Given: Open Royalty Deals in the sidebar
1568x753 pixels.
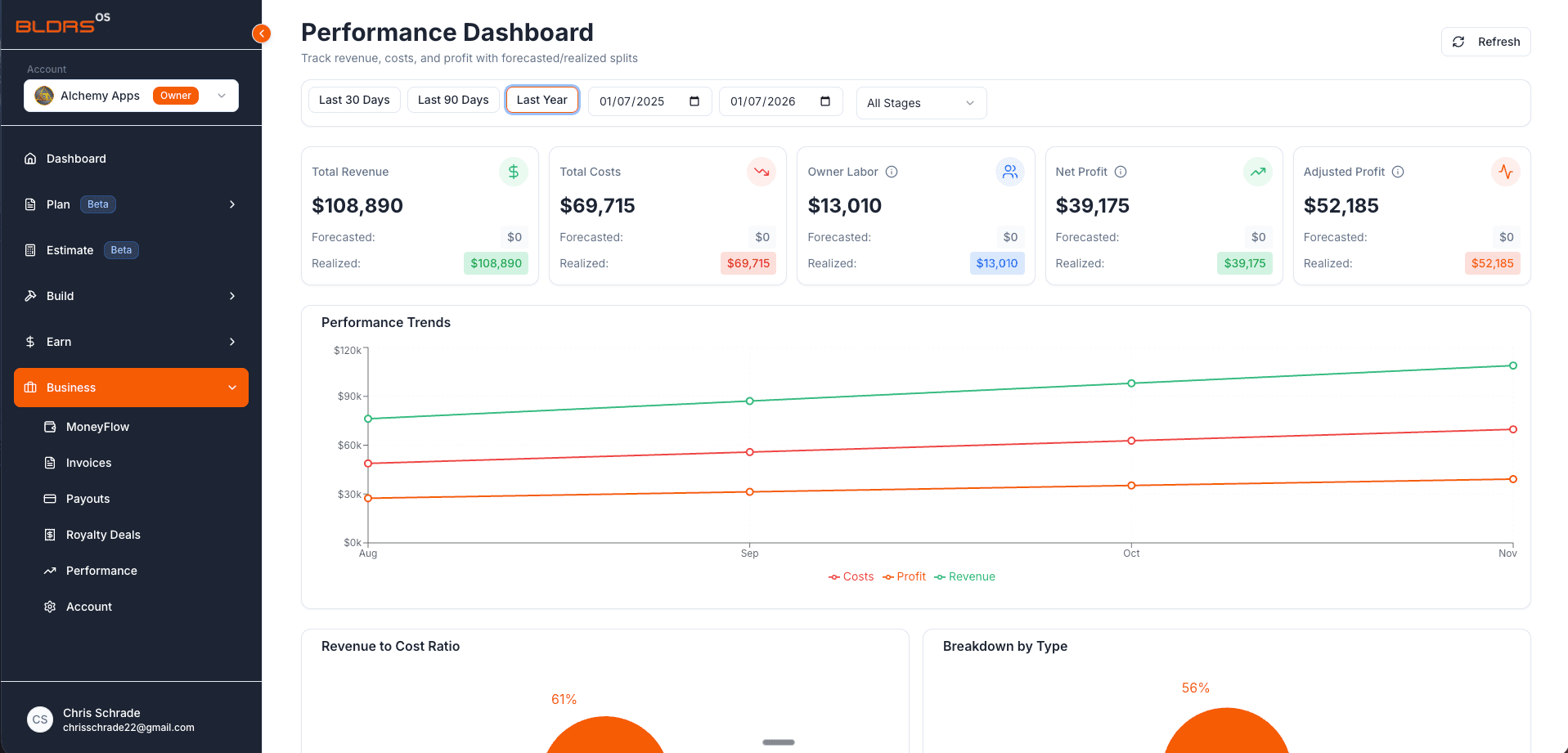Looking at the screenshot, I should (101, 535).
